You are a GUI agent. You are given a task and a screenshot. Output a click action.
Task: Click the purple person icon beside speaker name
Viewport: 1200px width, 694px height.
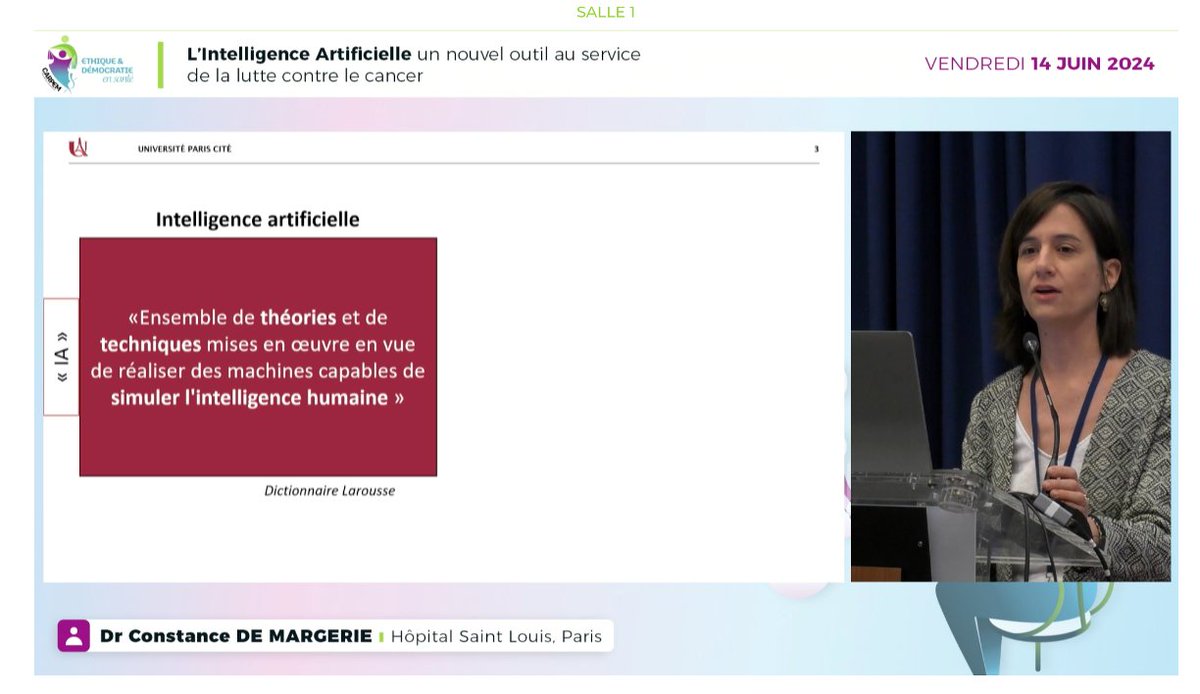[x=74, y=636]
